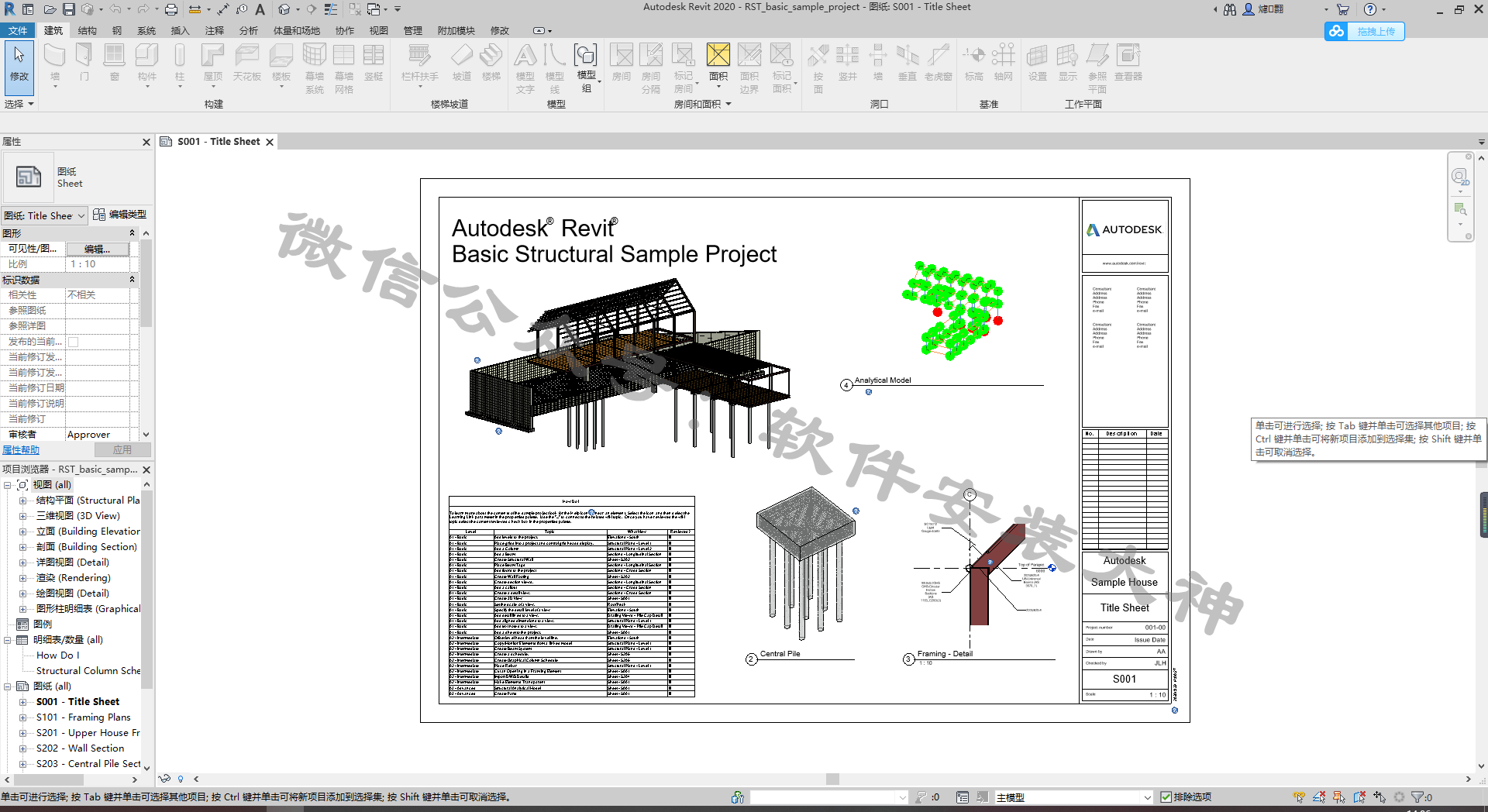The image size is (1488, 812).
Task: Click the horizontal scrollbar thumb below canvas
Action: point(832,779)
